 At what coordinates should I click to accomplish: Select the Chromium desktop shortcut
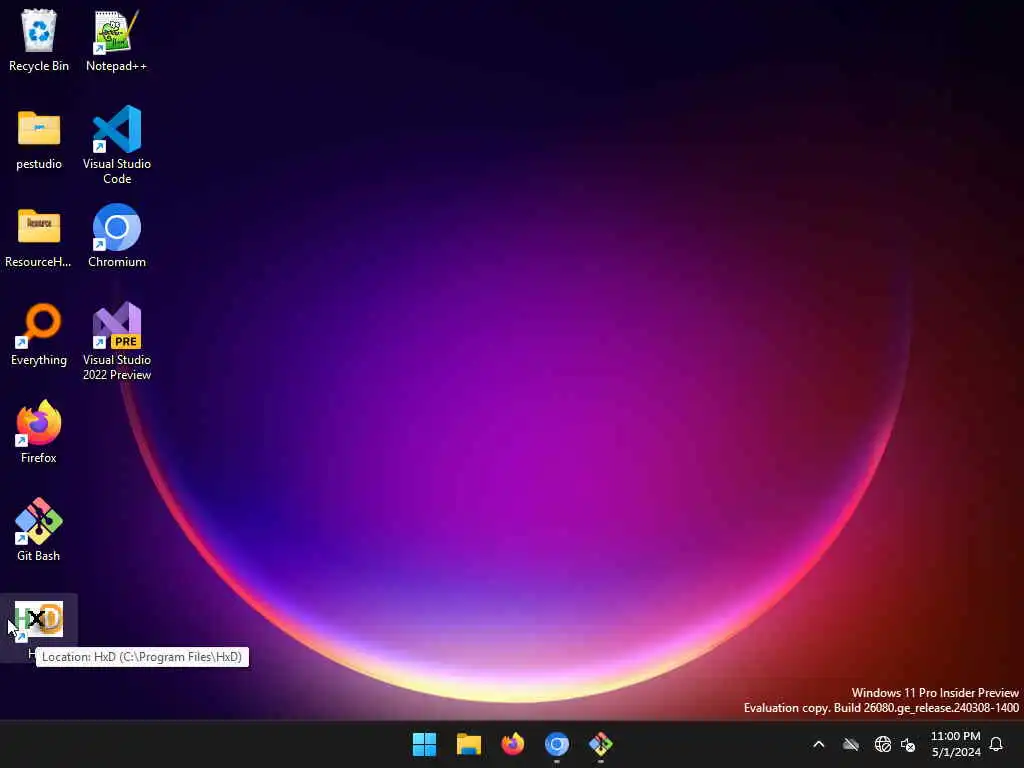click(x=117, y=236)
